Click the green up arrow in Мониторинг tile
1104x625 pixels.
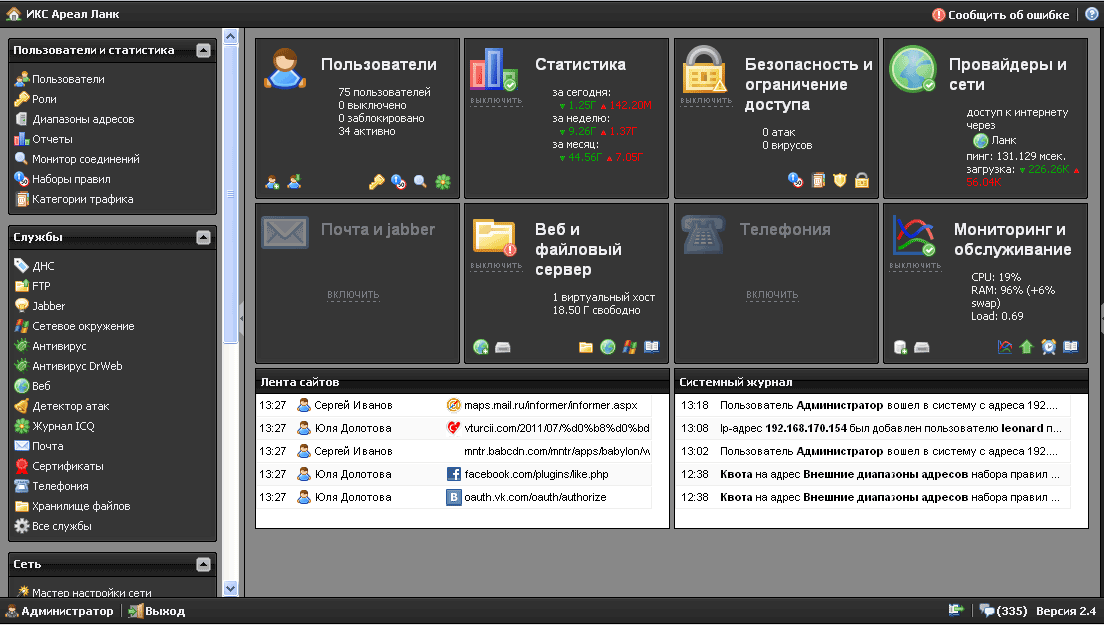tap(1026, 347)
